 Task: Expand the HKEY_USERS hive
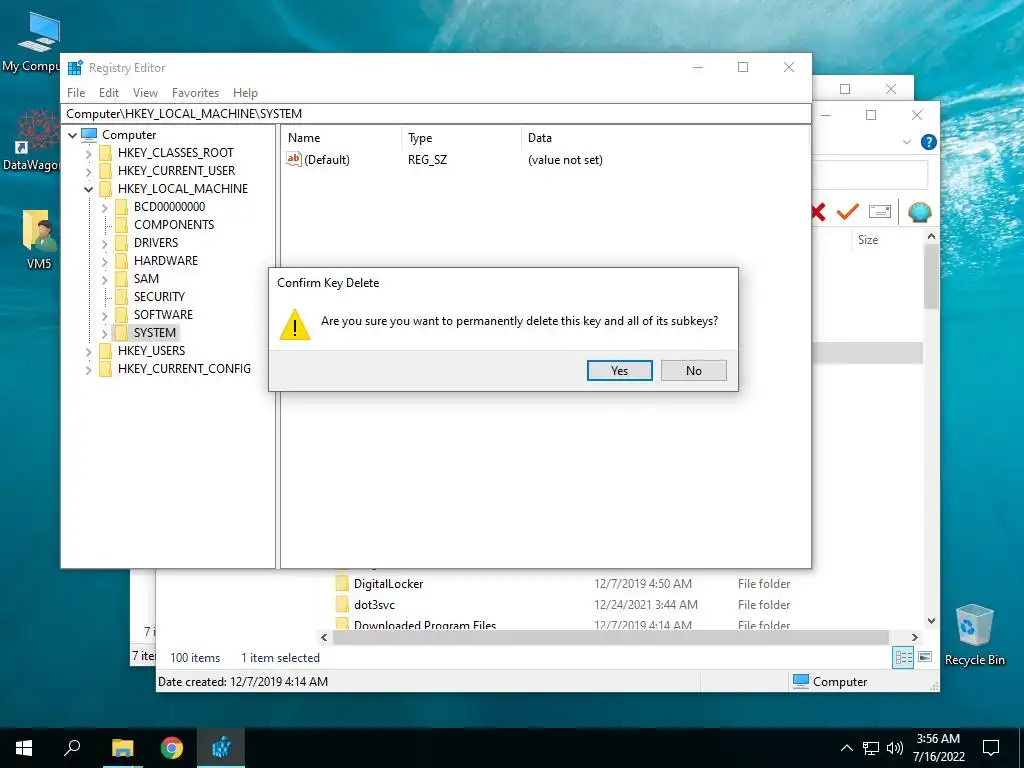click(x=89, y=351)
